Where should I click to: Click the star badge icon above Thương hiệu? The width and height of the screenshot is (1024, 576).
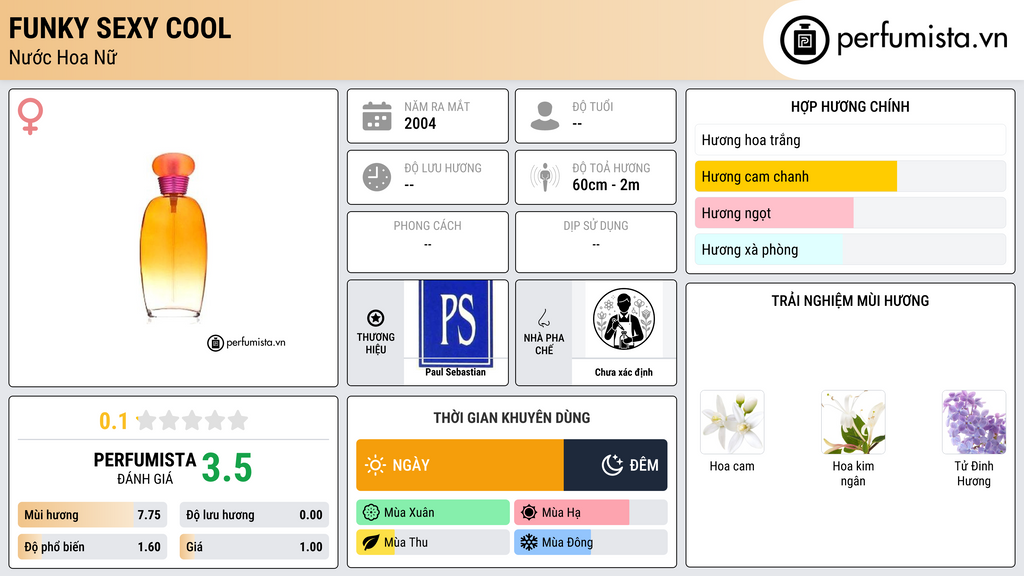coord(376,318)
